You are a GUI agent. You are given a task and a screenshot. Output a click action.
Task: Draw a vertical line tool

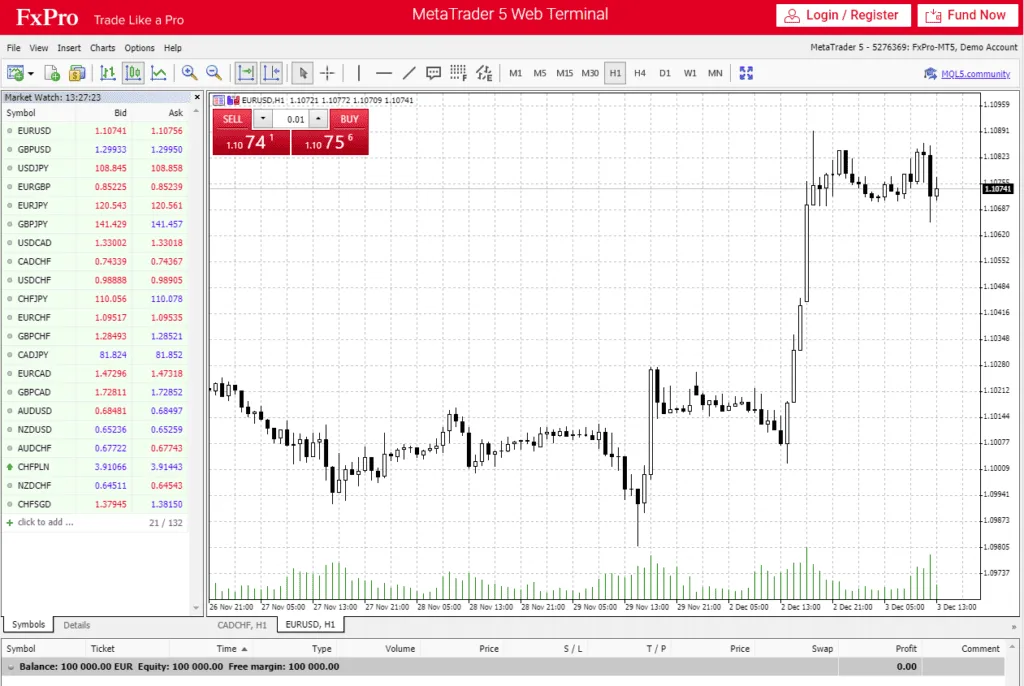359,73
